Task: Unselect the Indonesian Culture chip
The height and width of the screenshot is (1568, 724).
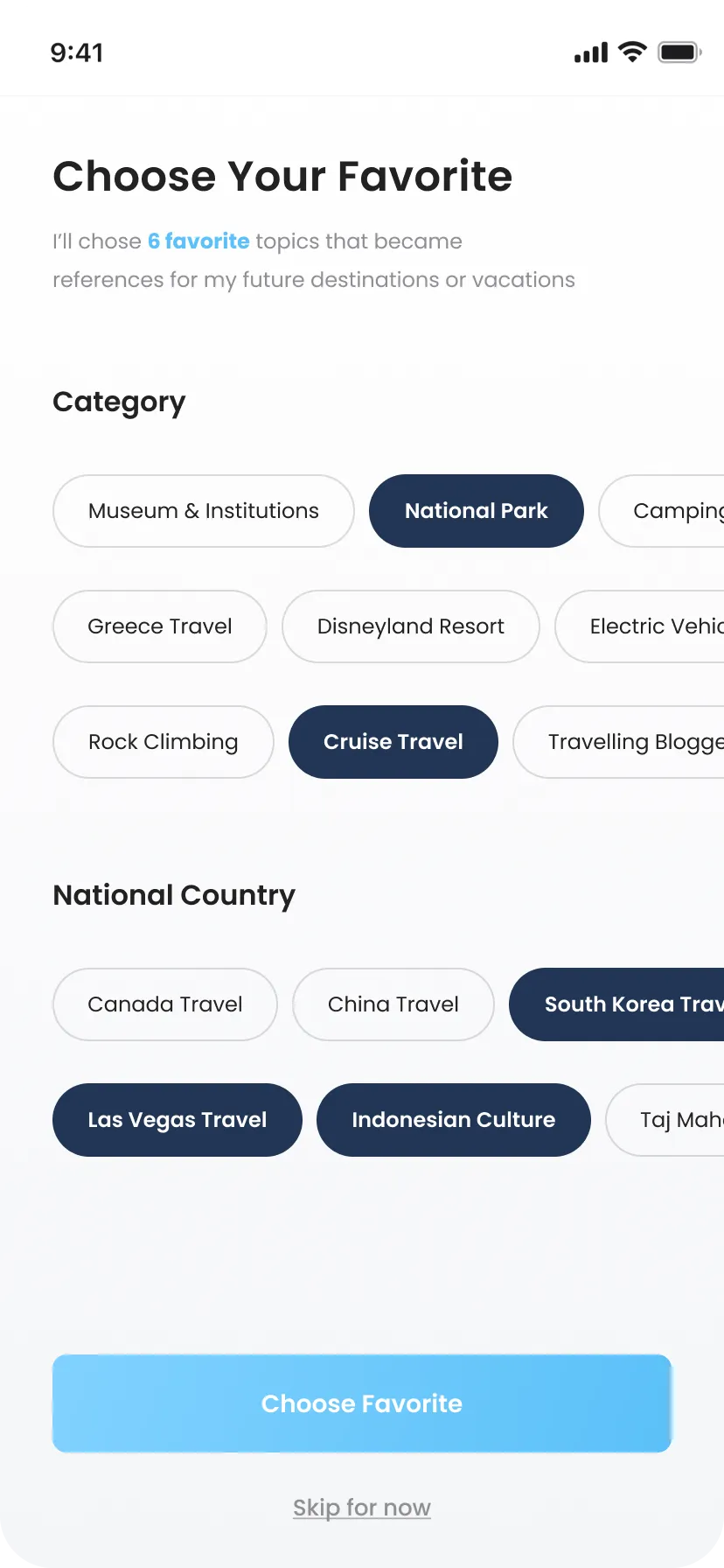Action: 454,1120
